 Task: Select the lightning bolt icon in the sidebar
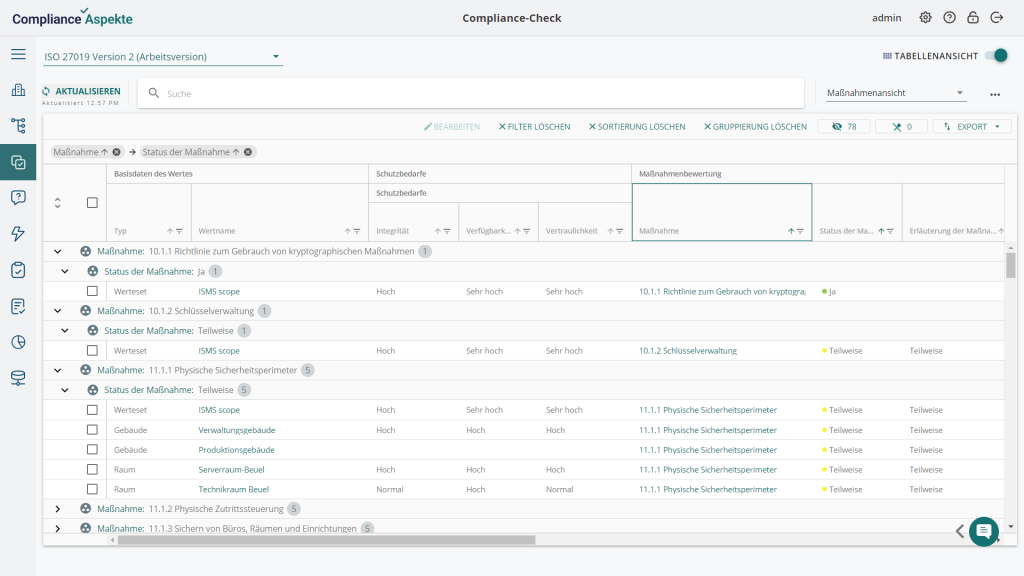click(x=18, y=233)
